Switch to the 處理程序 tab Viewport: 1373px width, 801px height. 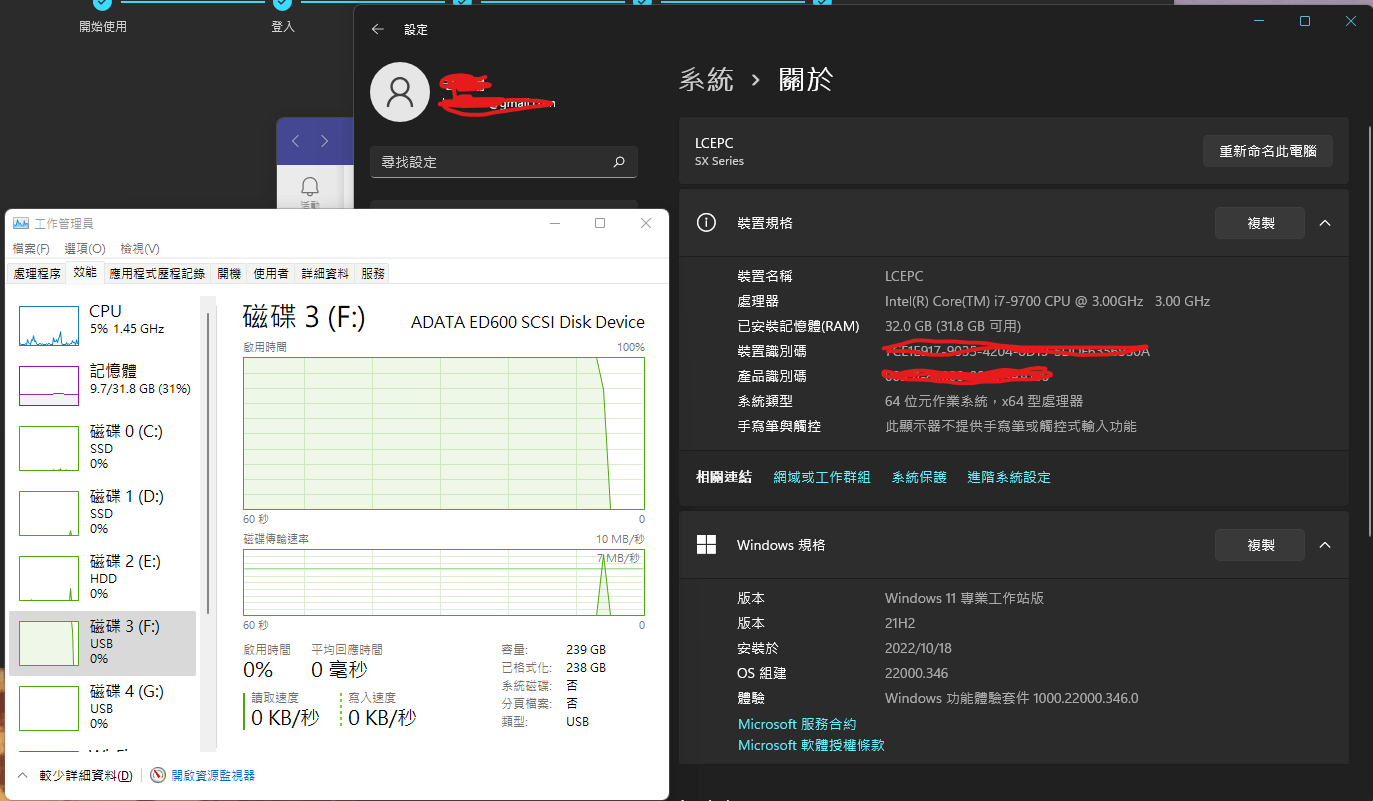point(37,273)
